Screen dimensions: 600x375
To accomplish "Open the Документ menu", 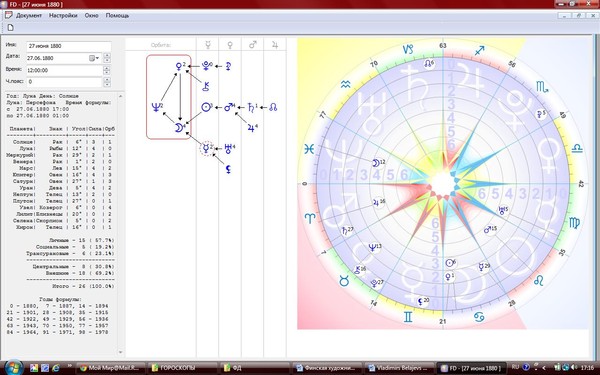I will pyautogui.click(x=29, y=16).
